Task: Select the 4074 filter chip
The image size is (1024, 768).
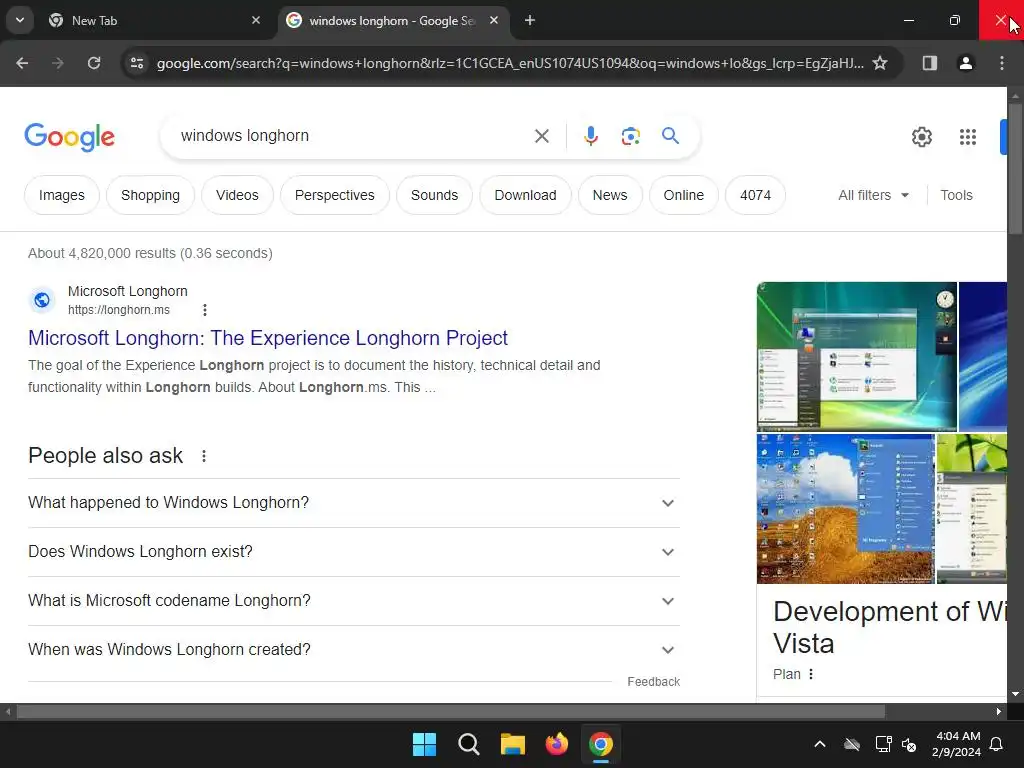Action: 755,195
